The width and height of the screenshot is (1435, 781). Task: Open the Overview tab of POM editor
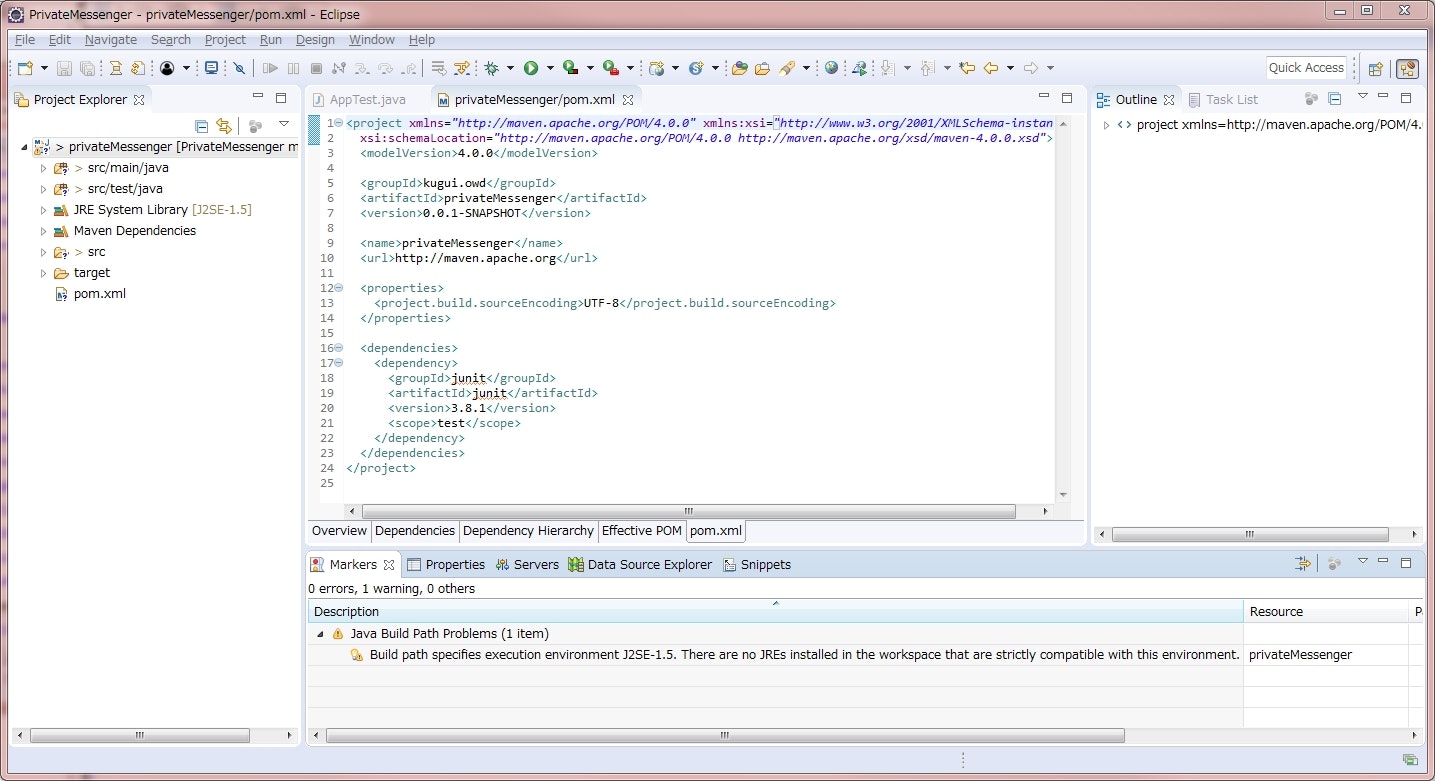coord(340,531)
